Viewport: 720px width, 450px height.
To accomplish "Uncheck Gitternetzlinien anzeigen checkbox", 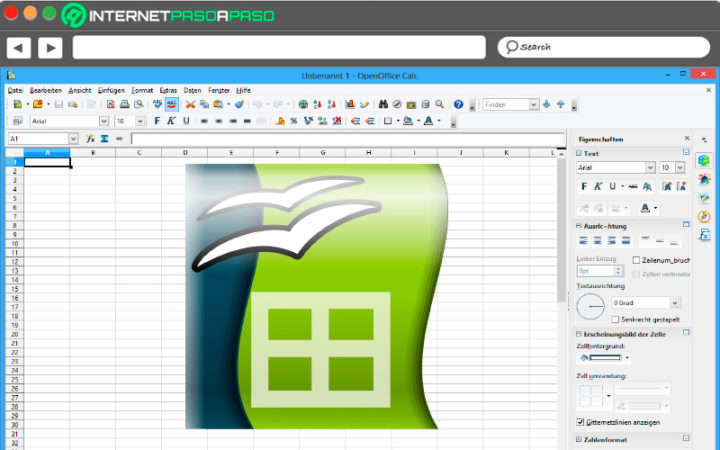I will click(582, 422).
